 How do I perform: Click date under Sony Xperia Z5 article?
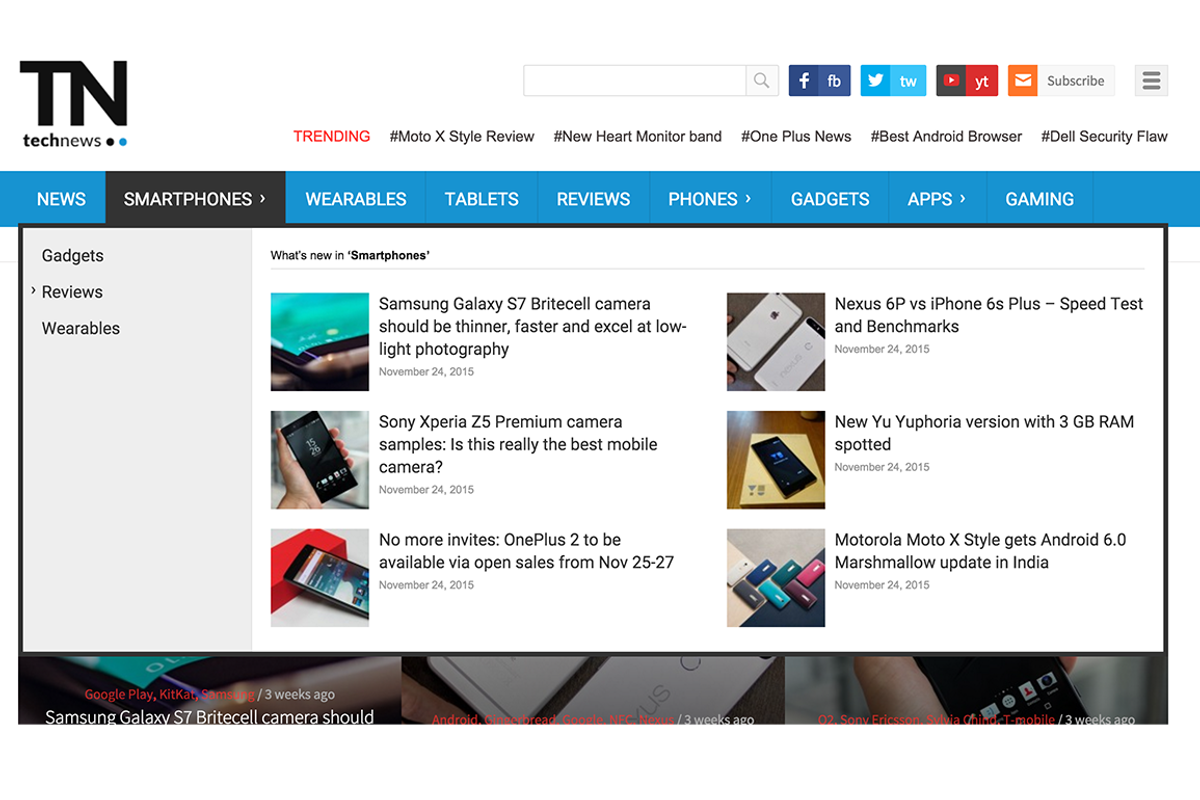(426, 490)
